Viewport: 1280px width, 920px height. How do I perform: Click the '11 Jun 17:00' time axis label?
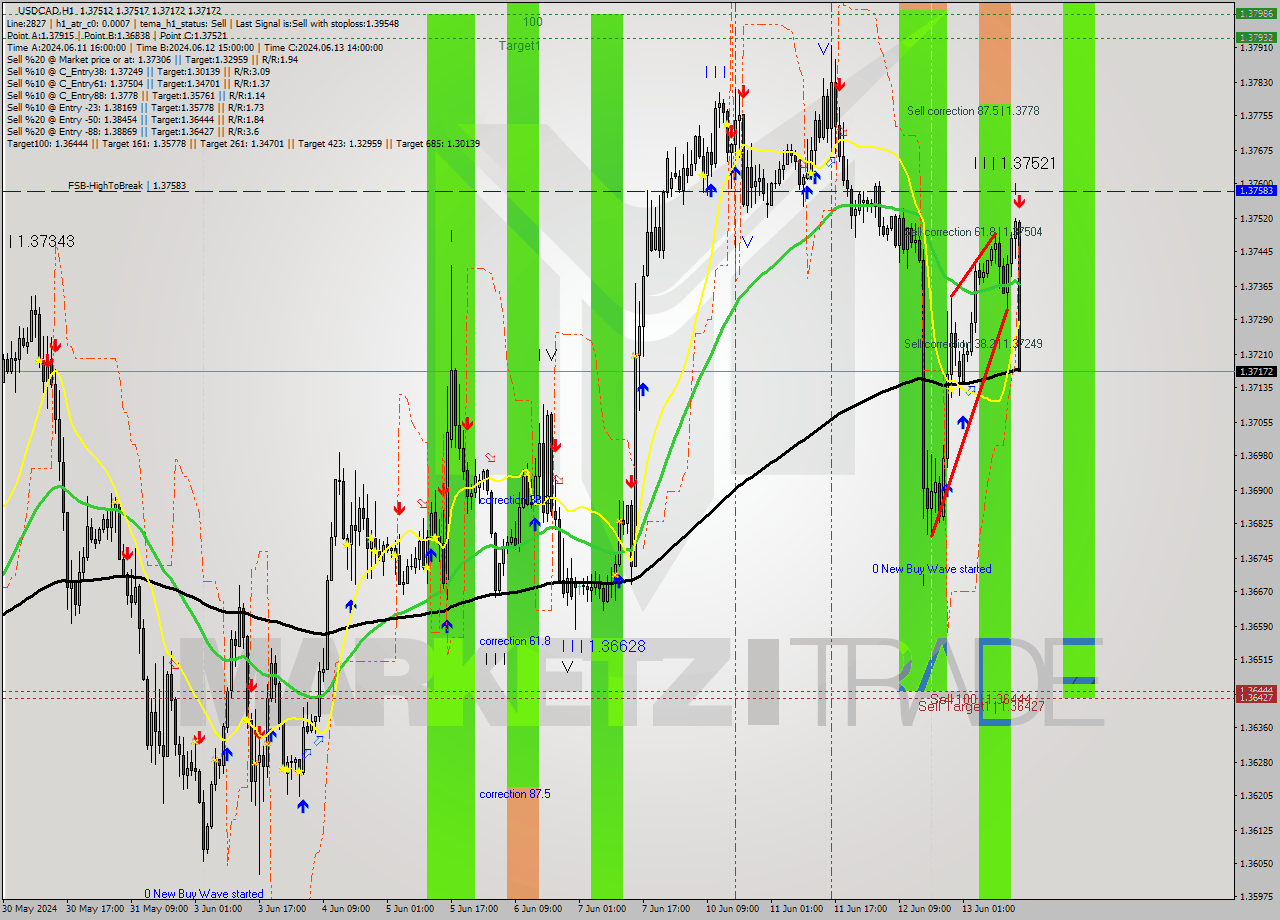[x=861, y=909]
